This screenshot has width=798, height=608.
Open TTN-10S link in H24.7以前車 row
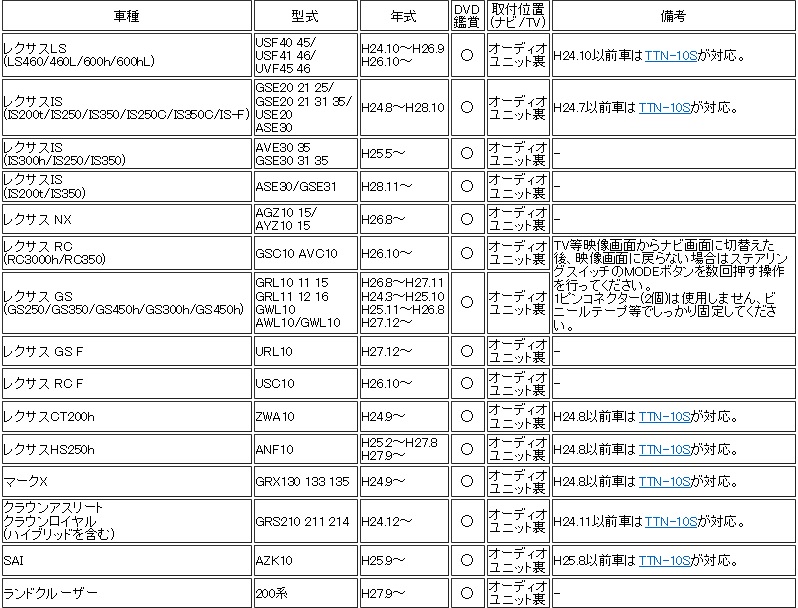click(665, 107)
